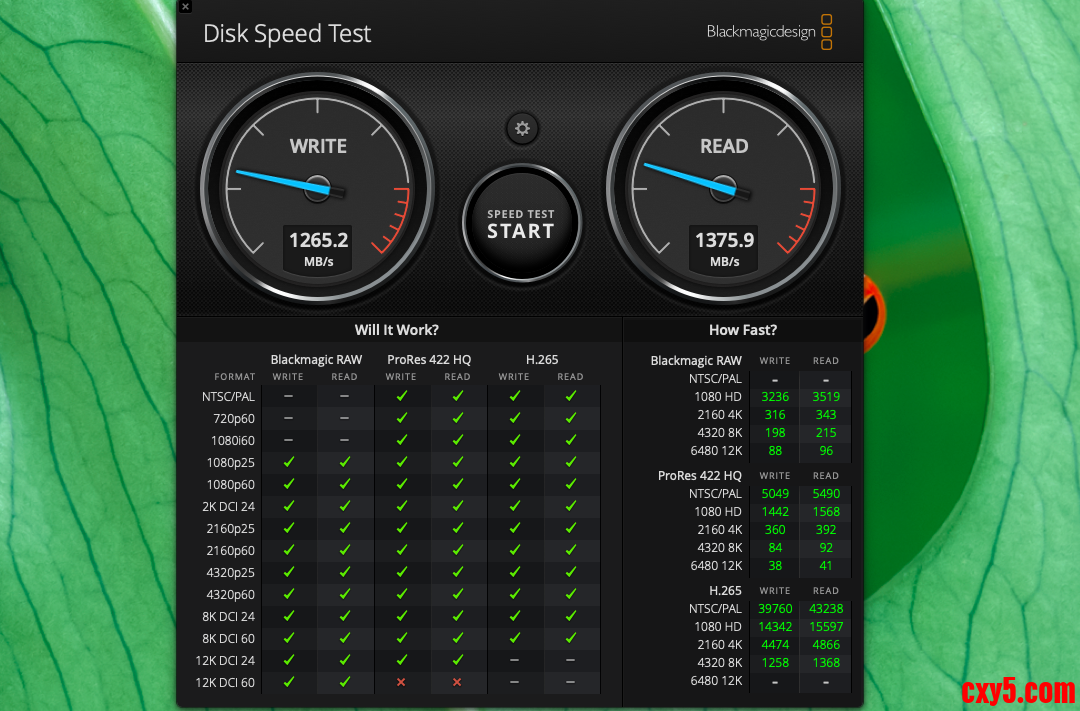The height and width of the screenshot is (711, 1080).
Task: Click the 'ProRes 422 HQ' column header in Will It Work
Action: coord(429,360)
